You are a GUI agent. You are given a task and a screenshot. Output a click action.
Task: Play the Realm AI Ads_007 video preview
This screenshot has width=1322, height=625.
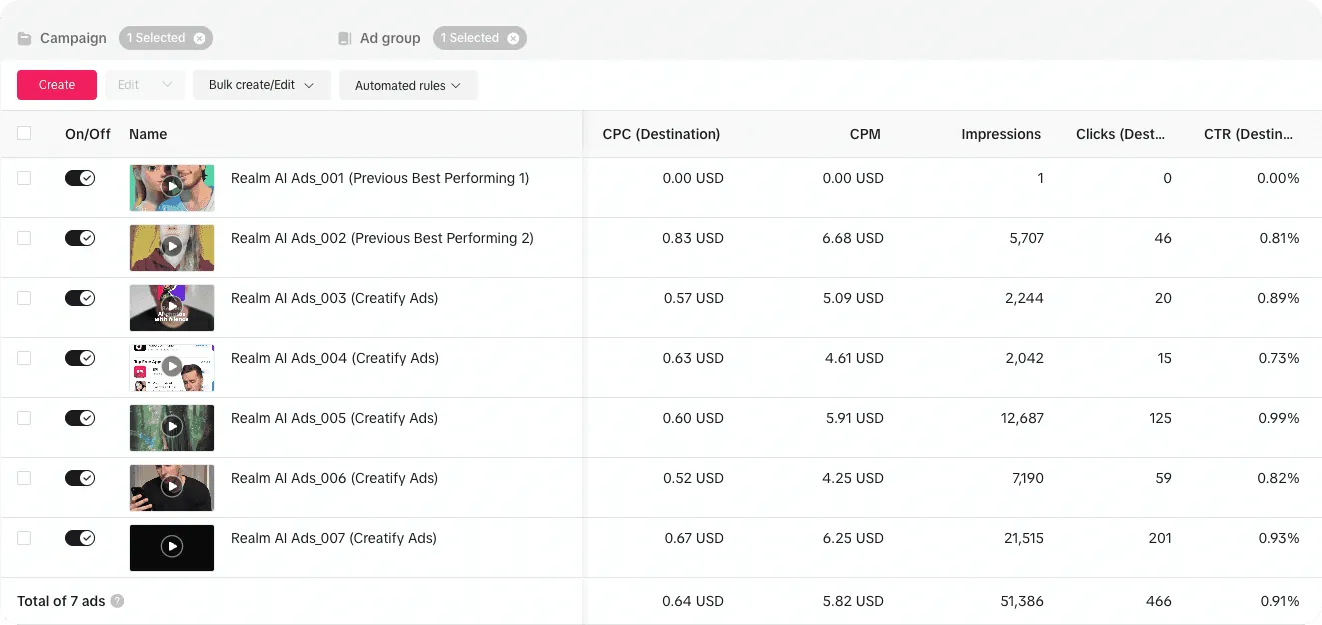pos(172,547)
